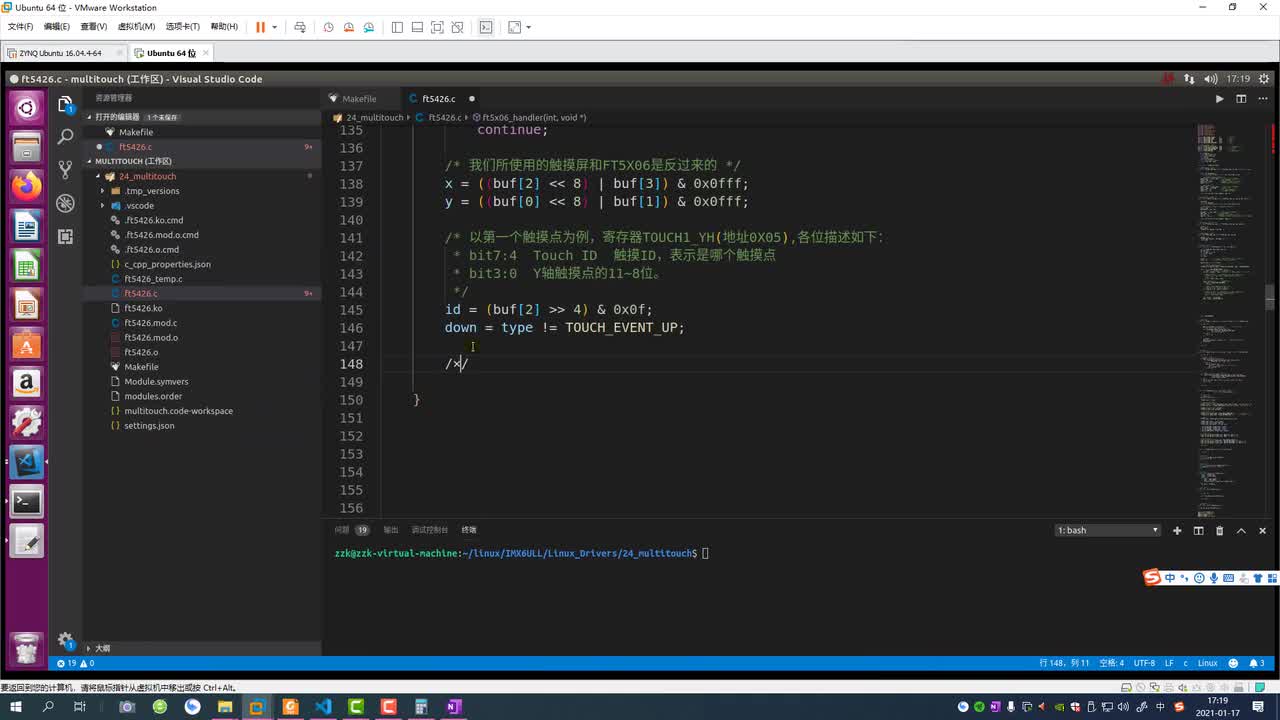Open LibreOffice Calc from launcher
The image size is (1280, 720).
pos(27,266)
